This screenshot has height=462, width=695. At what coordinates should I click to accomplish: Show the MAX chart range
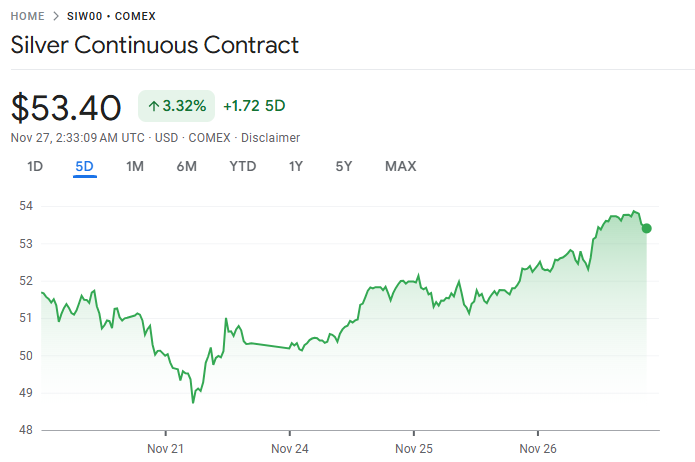click(x=401, y=166)
